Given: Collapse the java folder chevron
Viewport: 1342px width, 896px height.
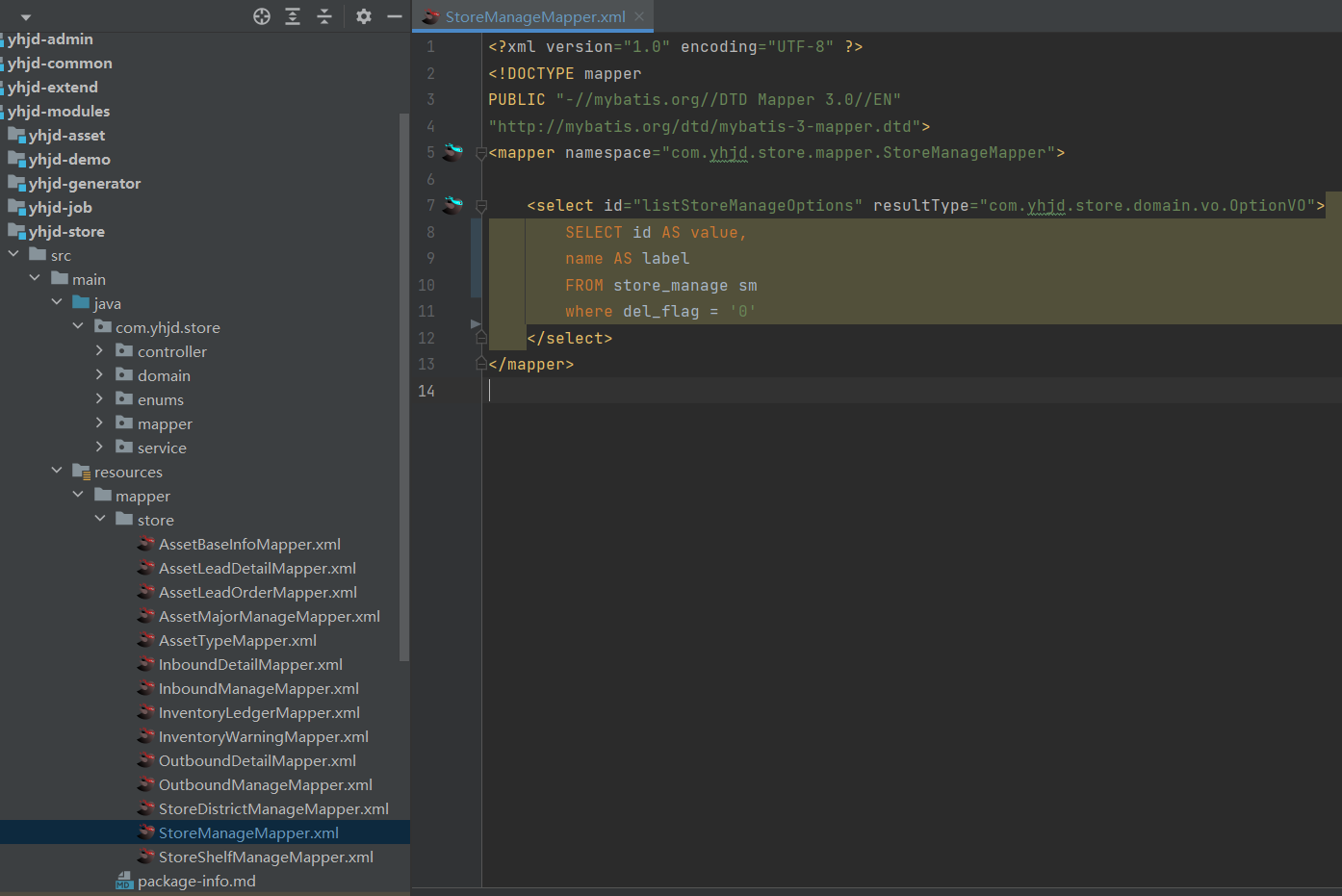Looking at the screenshot, I should click(x=57, y=302).
